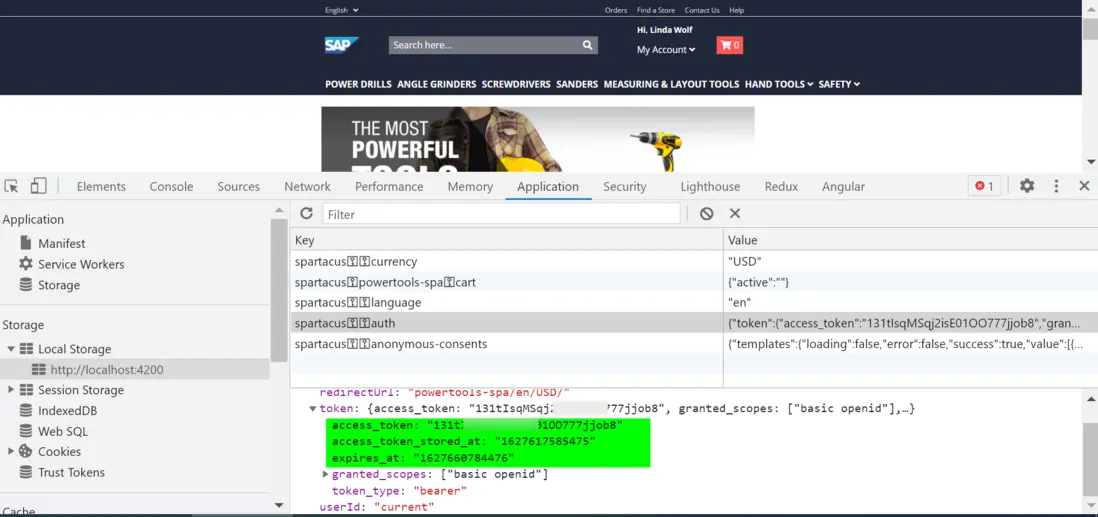Delete the selected storage entry

point(735,214)
